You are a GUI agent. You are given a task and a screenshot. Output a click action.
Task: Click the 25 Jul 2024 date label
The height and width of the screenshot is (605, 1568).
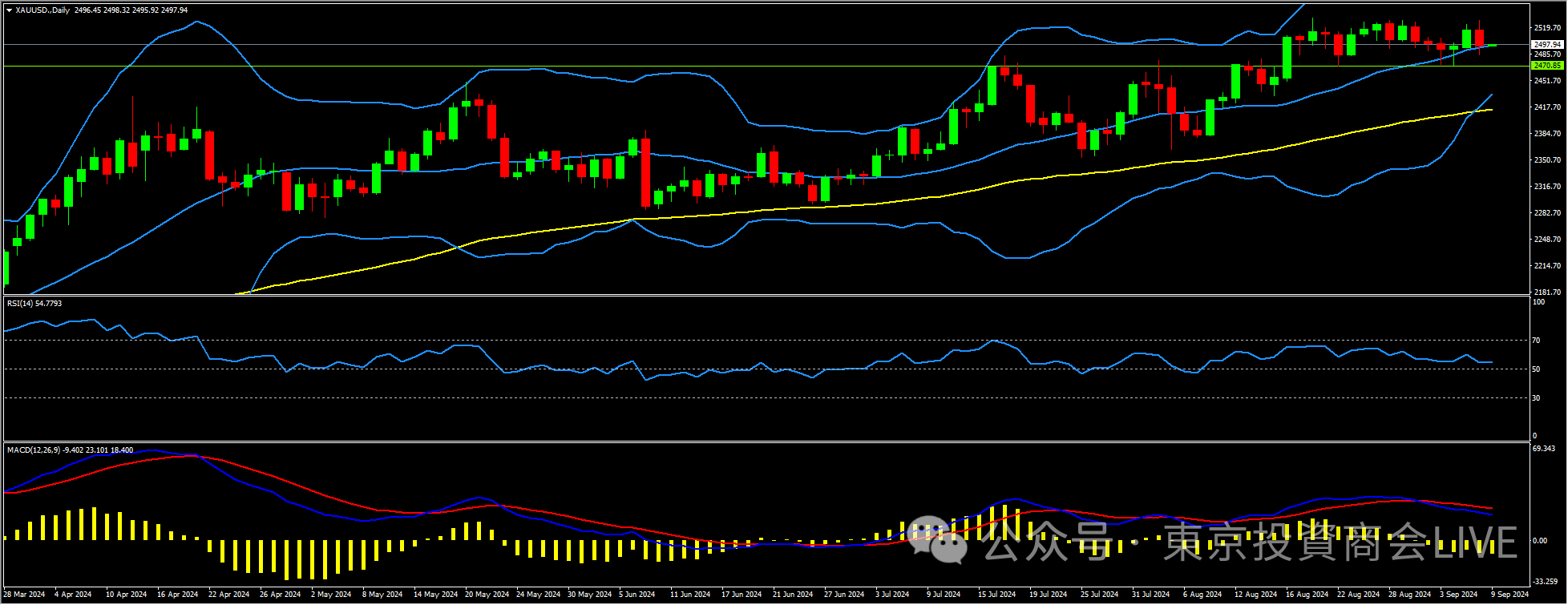pyautogui.click(x=1099, y=595)
